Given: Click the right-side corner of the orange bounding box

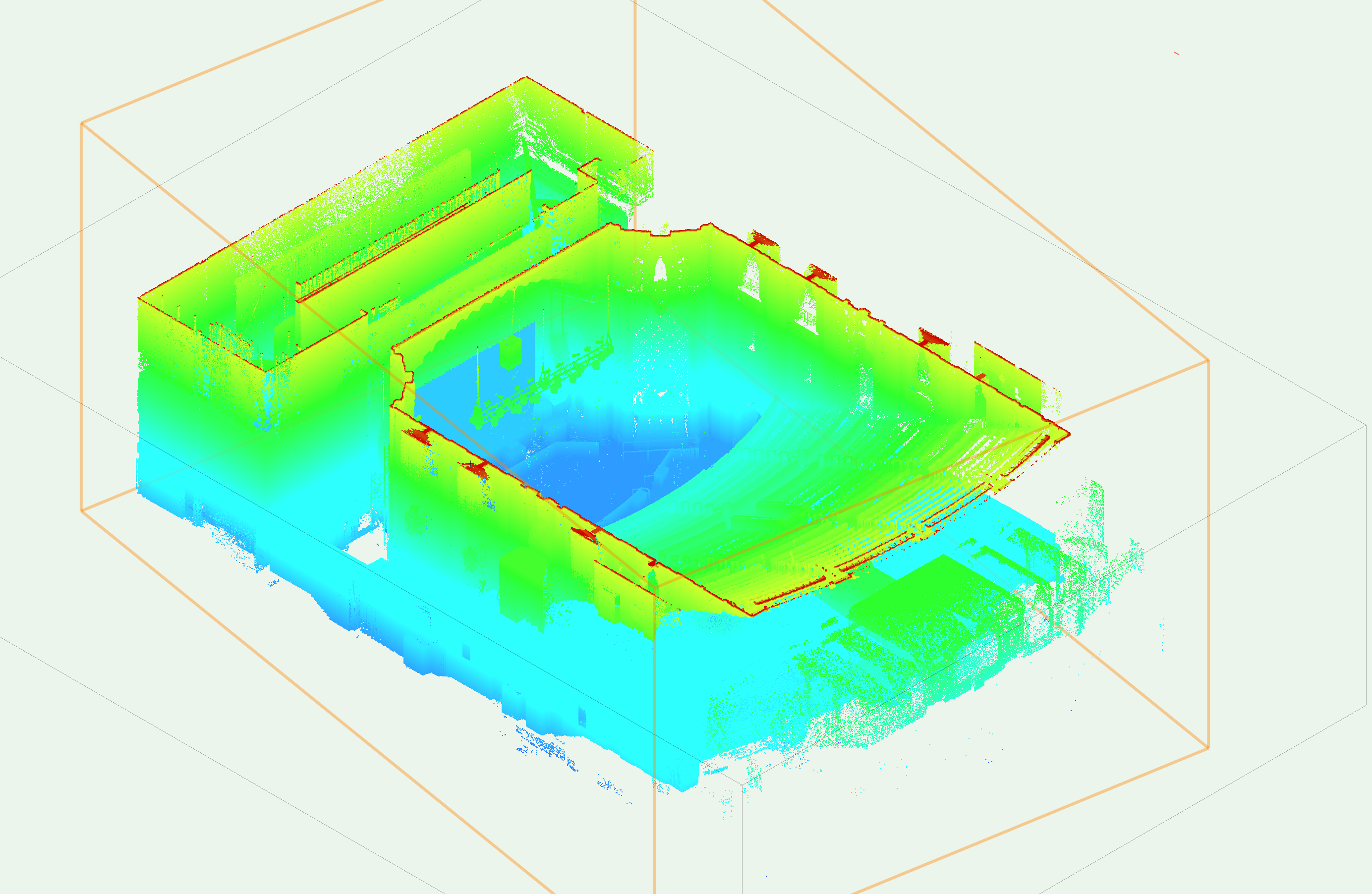Looking at the screenshot, I should (1208, 361).
